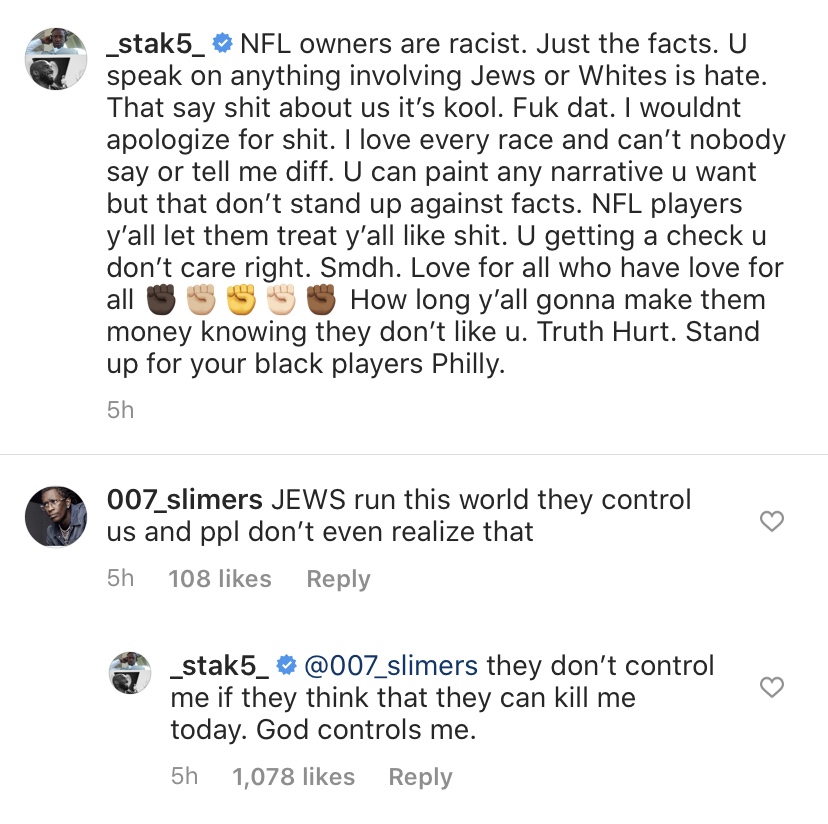Follow the @007_slimers mention link
The height and width of the screenshot is (824, 828).
[x=390, y=665]
